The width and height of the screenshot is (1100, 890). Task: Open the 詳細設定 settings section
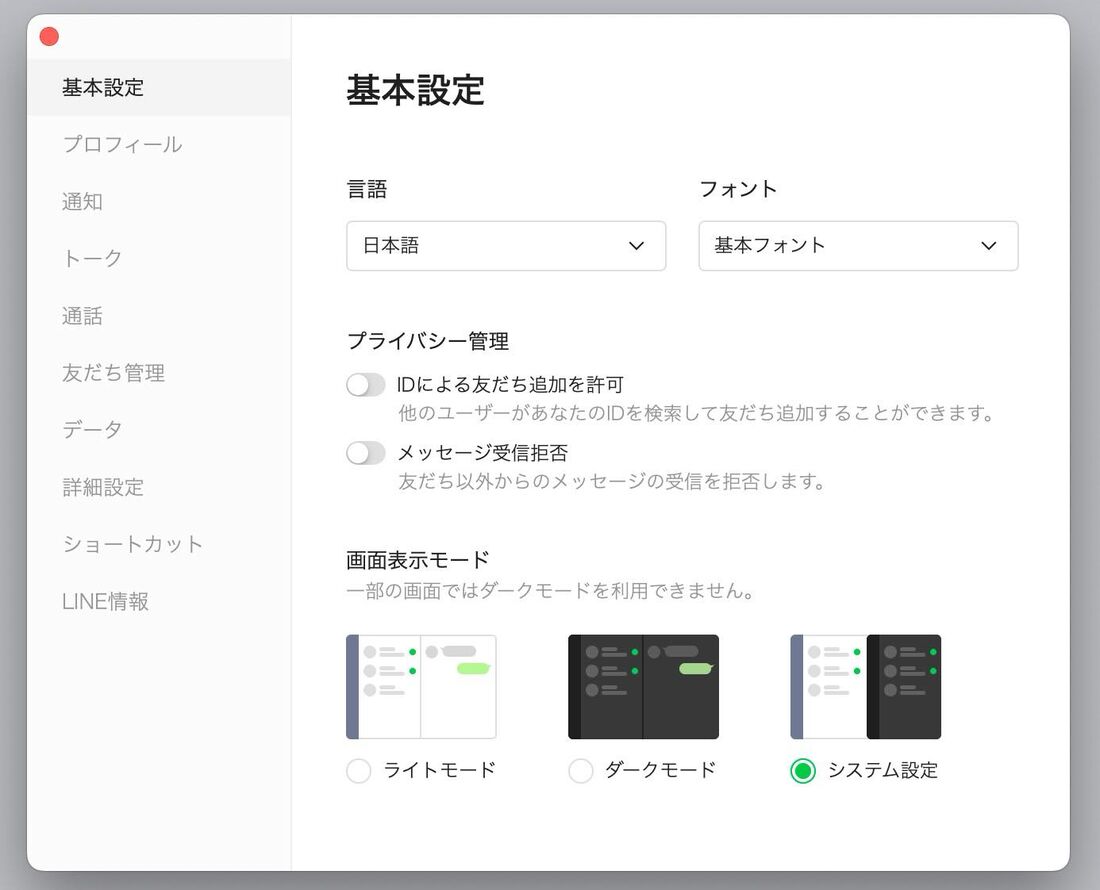103,487
